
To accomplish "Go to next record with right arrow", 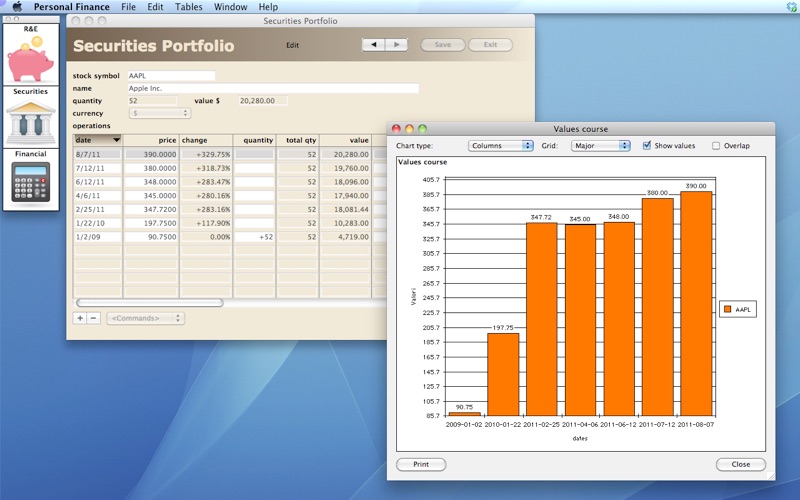I will coord(396,45).
